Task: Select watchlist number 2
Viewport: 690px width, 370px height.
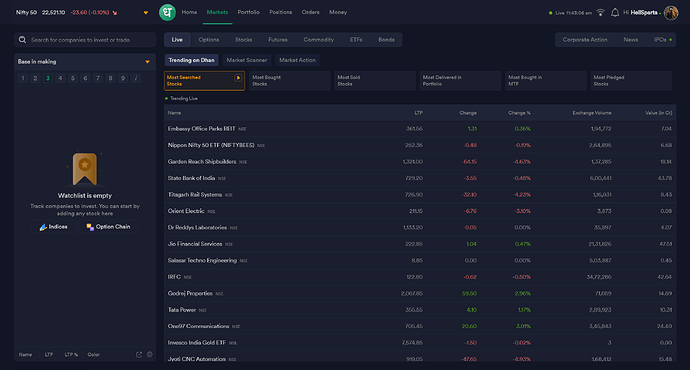Action: click(x=35, y=78)
